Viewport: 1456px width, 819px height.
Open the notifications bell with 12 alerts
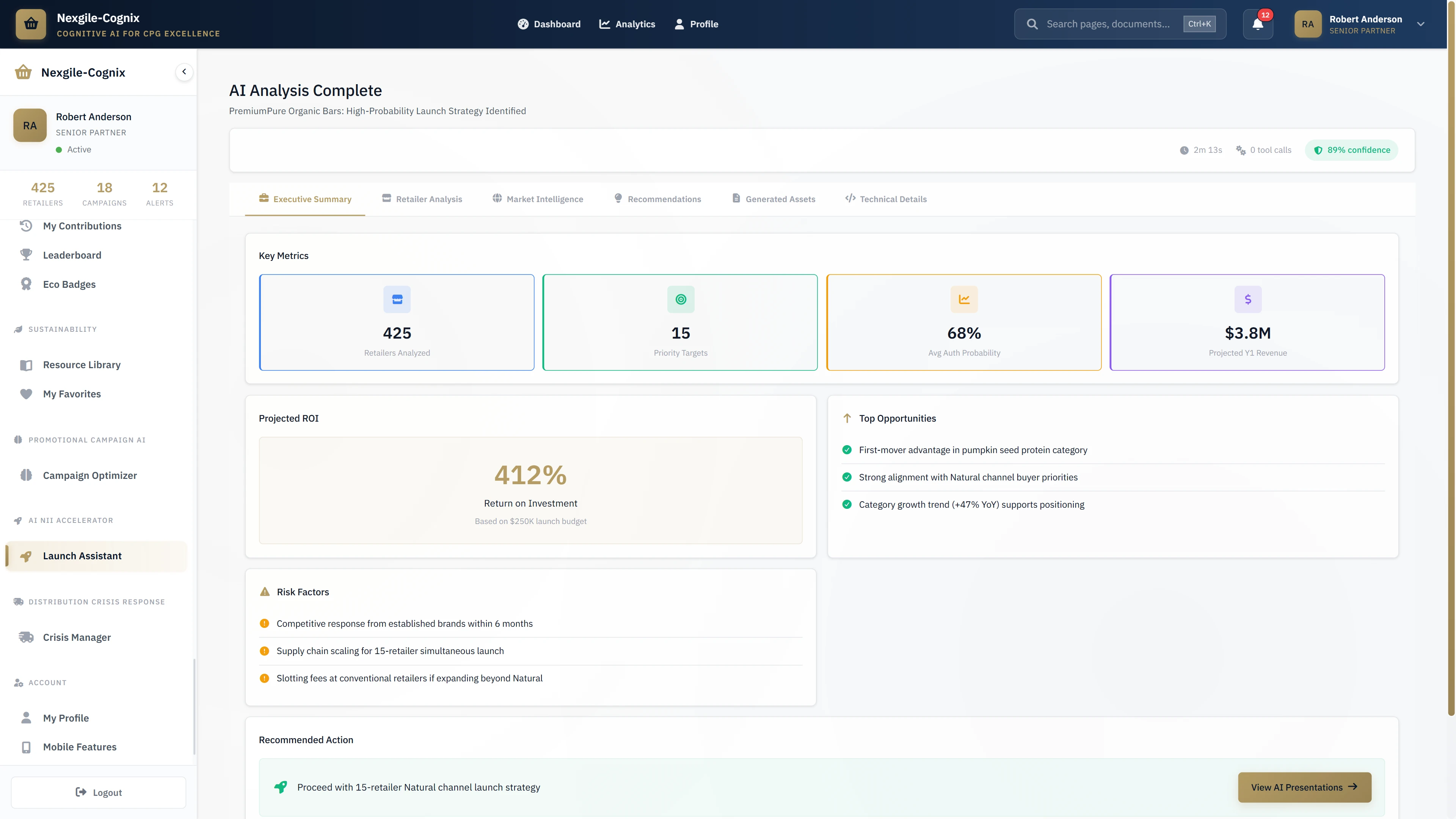1257,24
